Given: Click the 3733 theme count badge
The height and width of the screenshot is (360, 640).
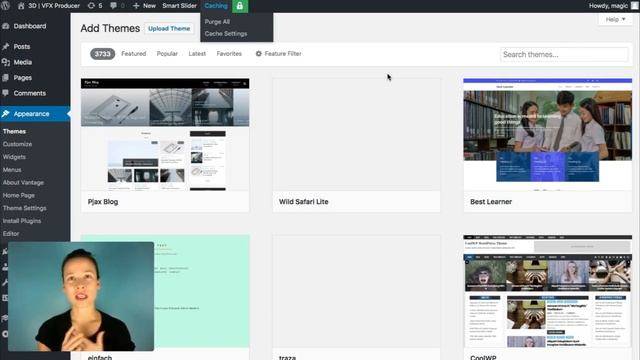Looking at the screenshot, I should tap(102, 54).
